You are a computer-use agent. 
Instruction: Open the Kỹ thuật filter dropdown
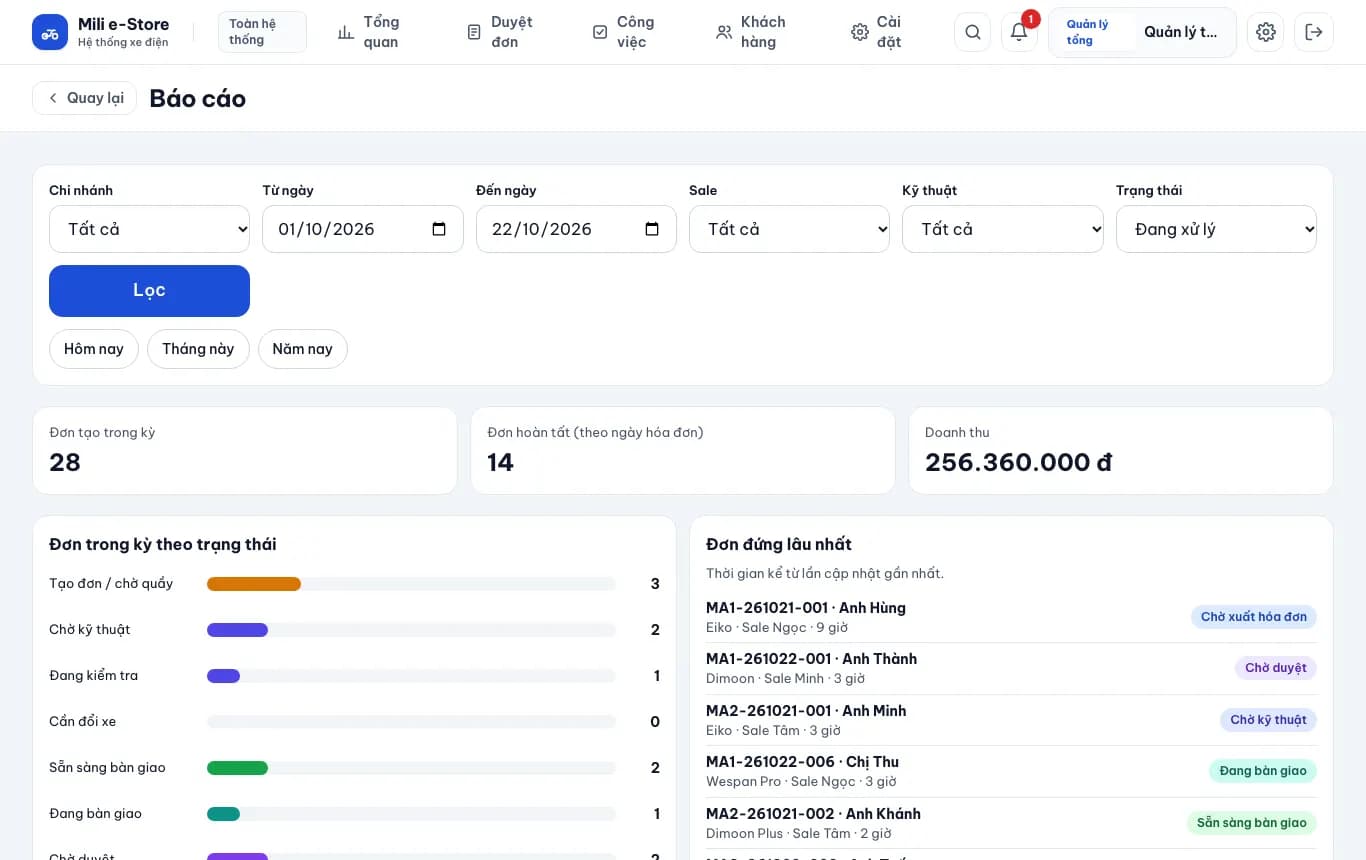[x=1003, y=229]
